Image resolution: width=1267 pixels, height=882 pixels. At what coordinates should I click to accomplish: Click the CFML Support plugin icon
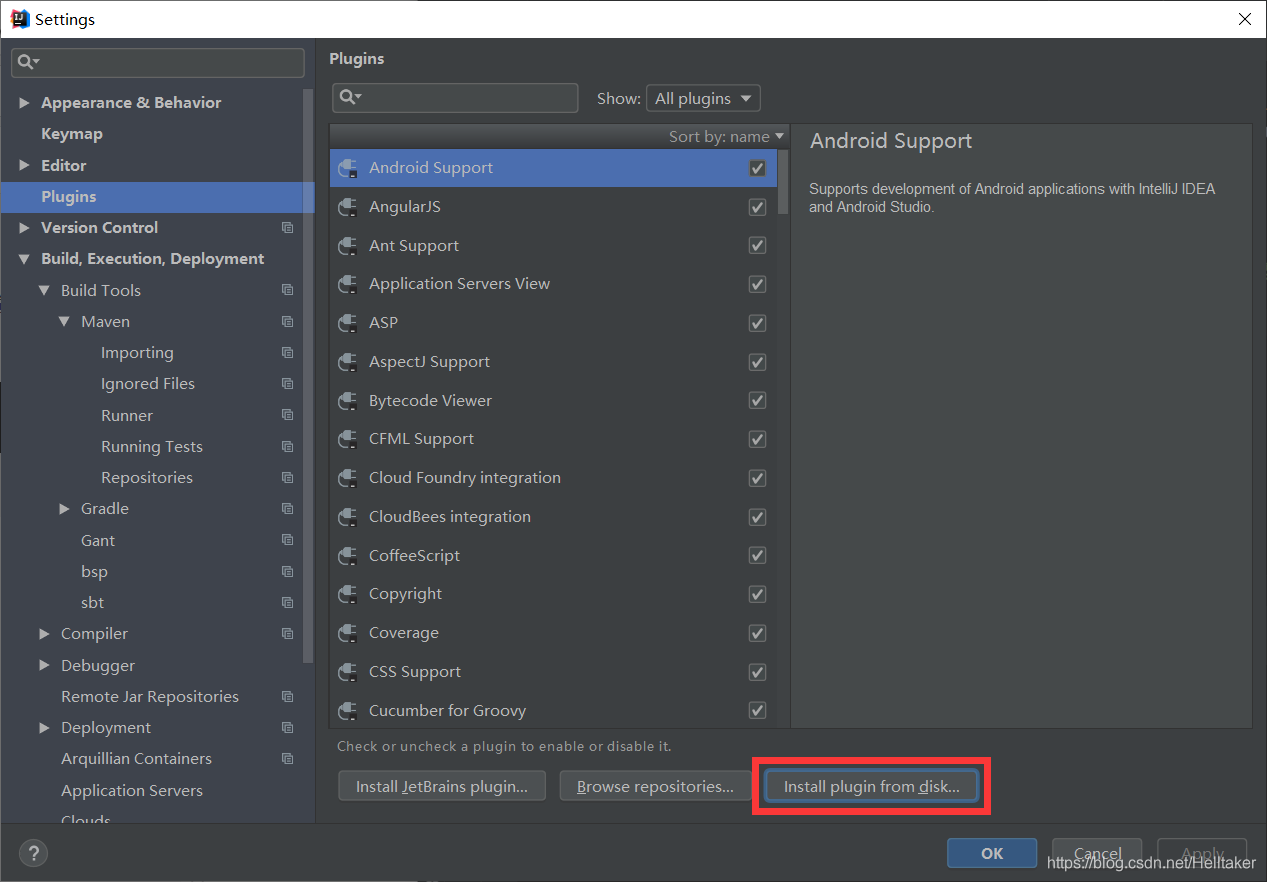tap(348, 439)
